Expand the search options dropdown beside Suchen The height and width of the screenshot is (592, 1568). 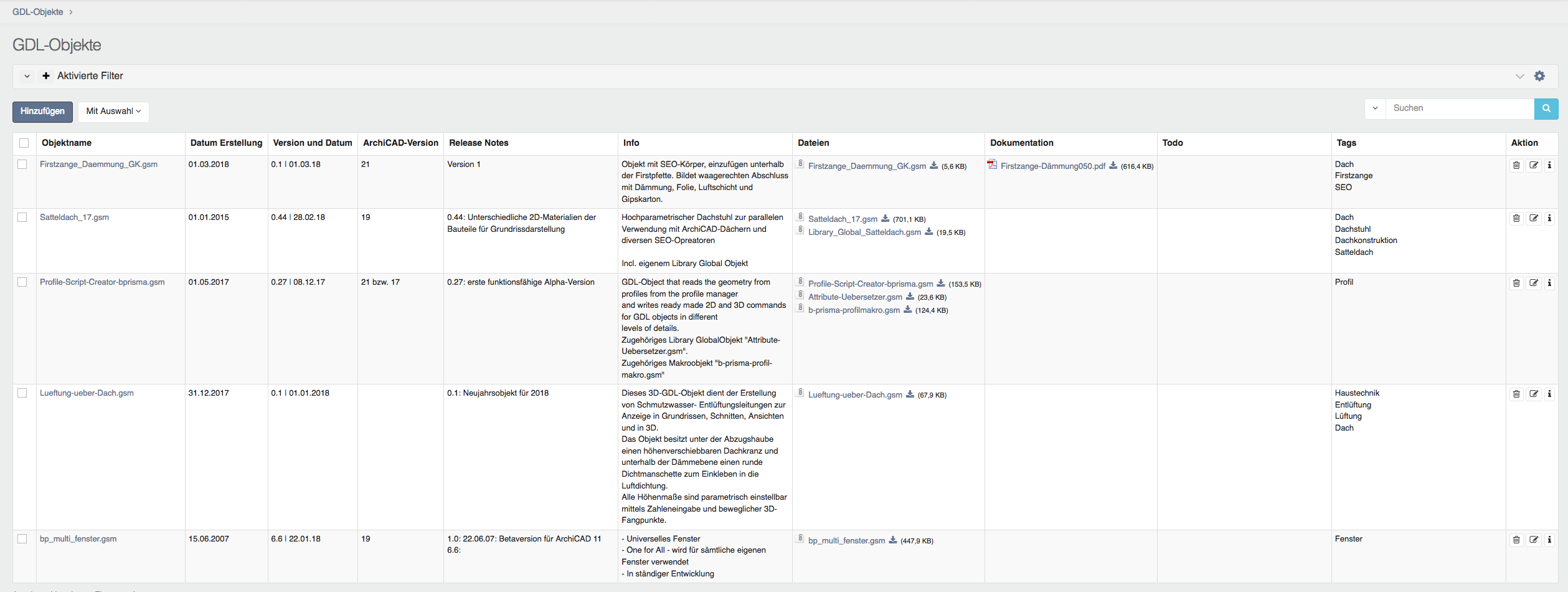tap(1375, 108)
